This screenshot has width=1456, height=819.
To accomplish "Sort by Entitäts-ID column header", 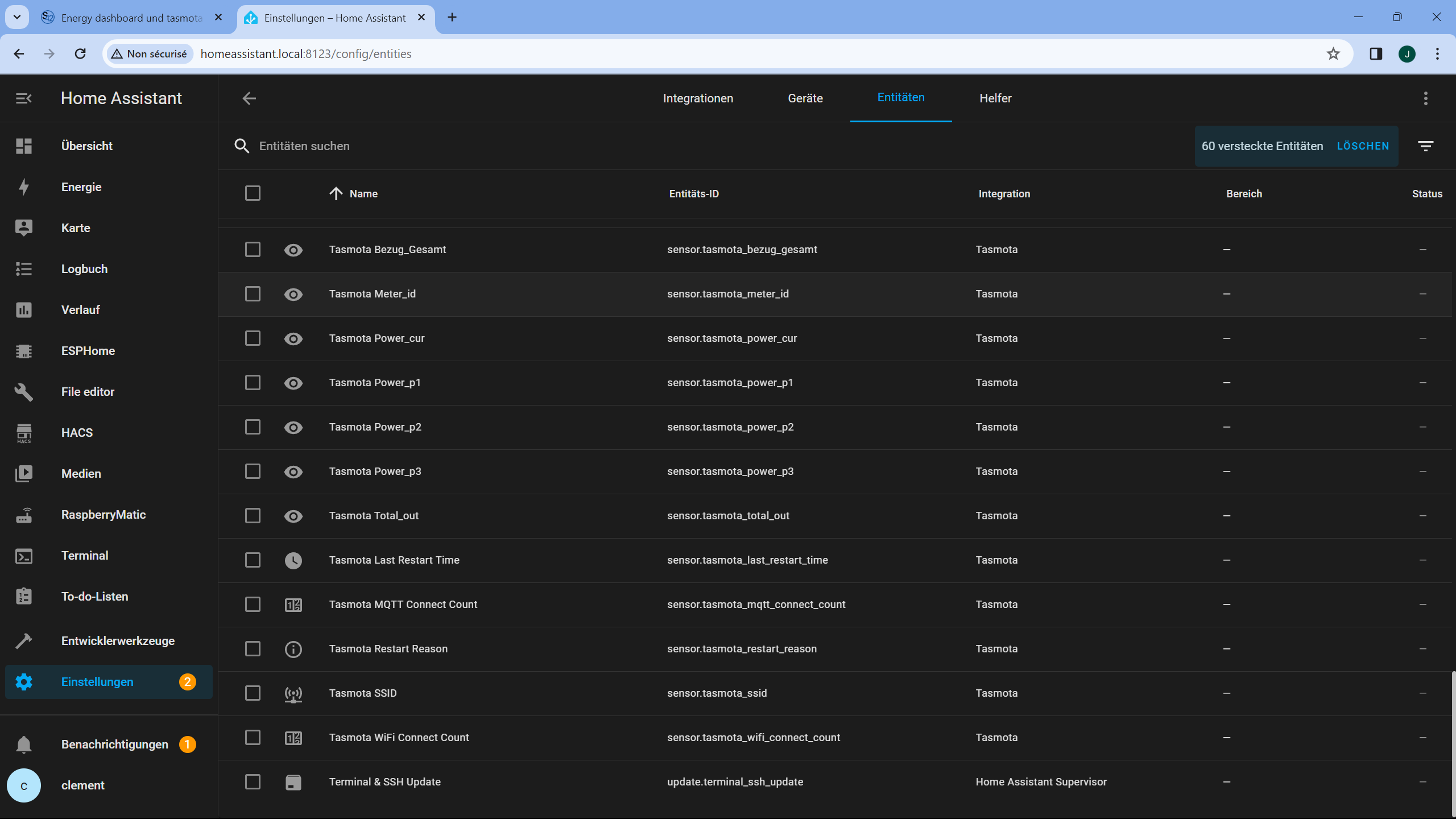I will tap(694, 194).
